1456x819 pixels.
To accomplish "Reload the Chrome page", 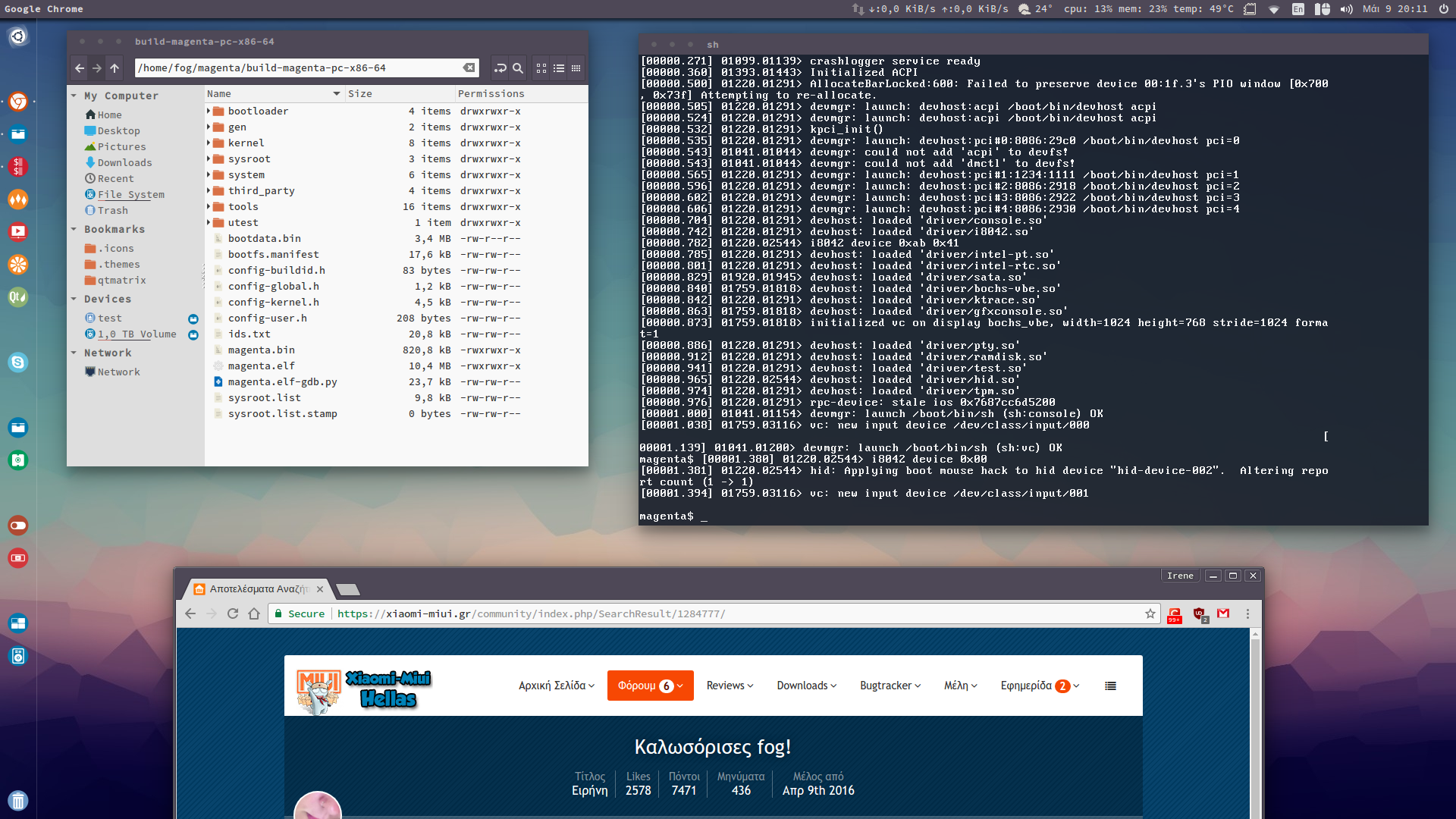I will (233, 613).
